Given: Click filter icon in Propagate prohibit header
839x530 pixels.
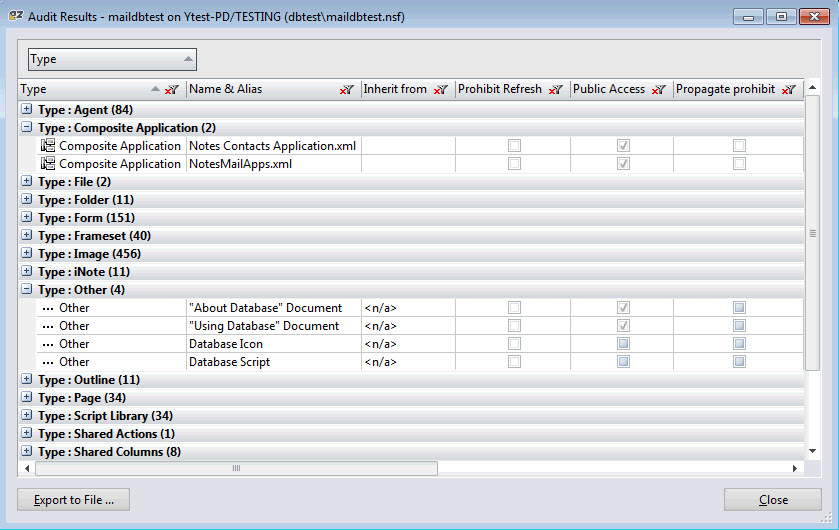Looking at the screenshot, I should [789, 90].
